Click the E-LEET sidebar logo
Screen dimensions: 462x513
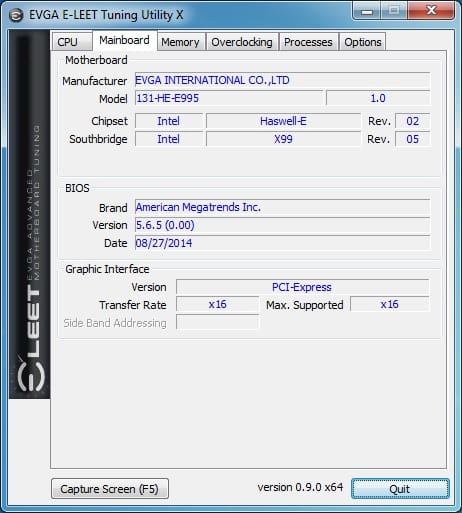click(x=30, y=214)
